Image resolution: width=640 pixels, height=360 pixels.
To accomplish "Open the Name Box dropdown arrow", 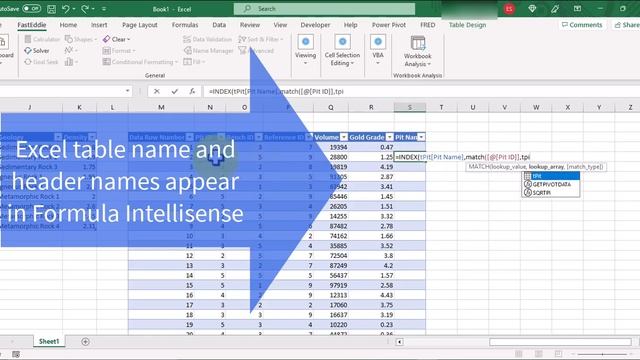I will [128, 91].
